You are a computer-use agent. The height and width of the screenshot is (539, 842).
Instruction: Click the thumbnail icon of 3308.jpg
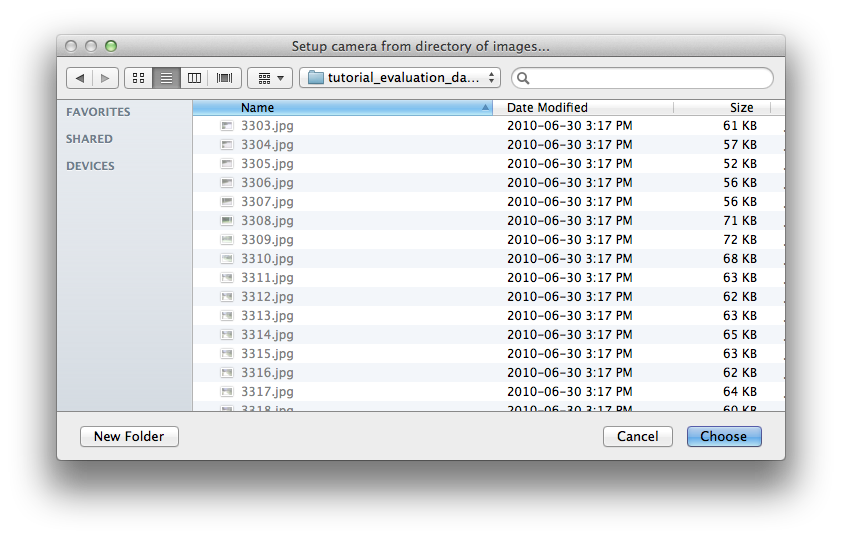227,221
